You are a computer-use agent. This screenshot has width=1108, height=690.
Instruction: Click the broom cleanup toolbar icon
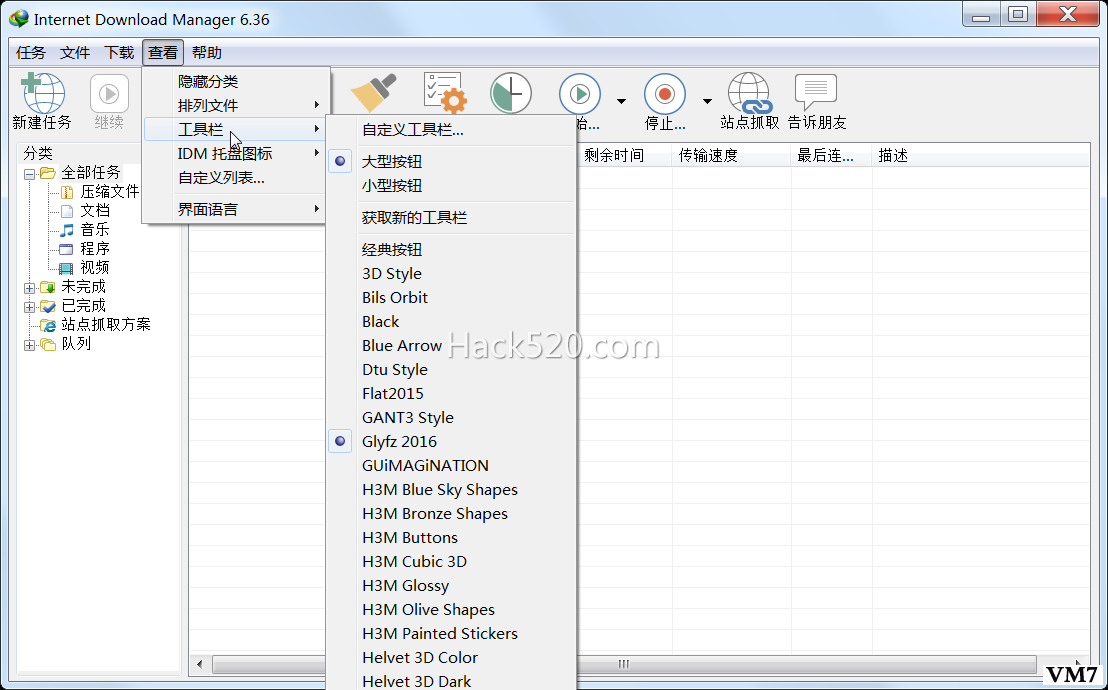(x=374, y=93)
